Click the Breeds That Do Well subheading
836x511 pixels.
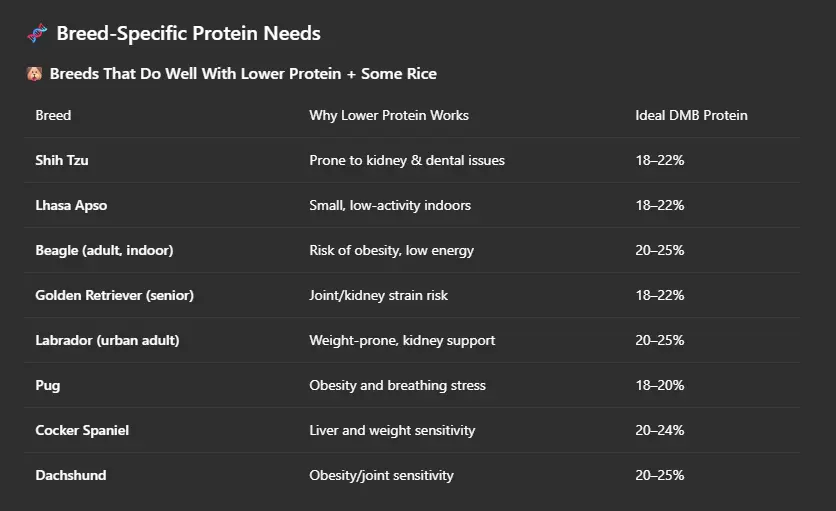coord(243,74)
